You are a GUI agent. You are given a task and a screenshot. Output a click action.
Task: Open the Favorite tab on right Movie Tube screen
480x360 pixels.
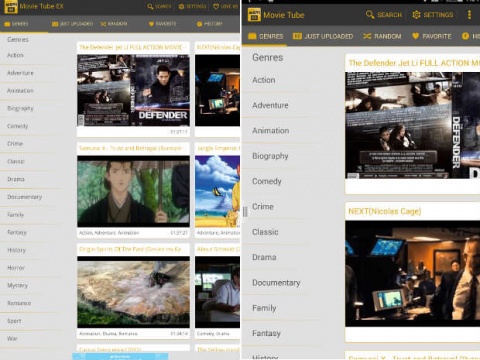pyautogui.click(x=431, y=36)
